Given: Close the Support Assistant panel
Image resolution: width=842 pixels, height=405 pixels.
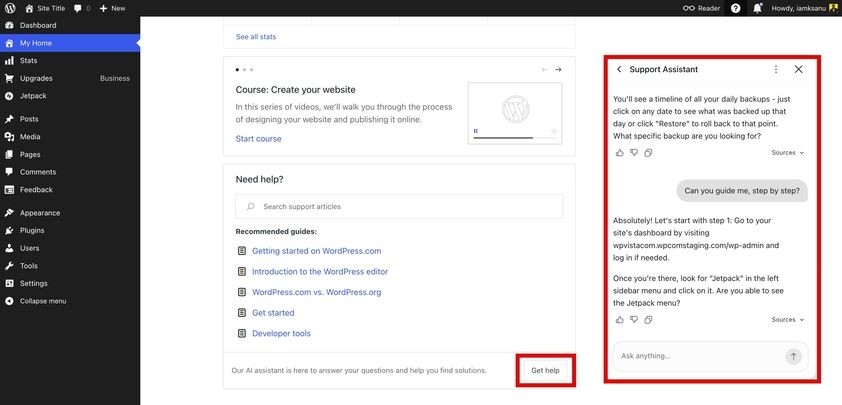Looking at the screenshot, I should pos(799,69).
